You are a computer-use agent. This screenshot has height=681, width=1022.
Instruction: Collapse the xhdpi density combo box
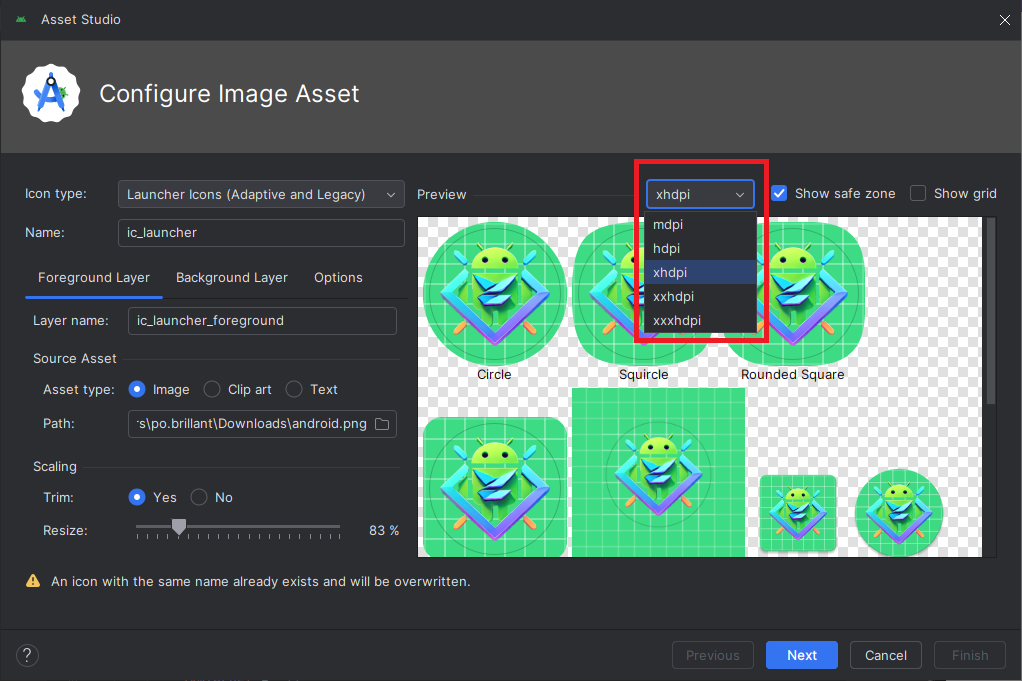tap(700, 194)
